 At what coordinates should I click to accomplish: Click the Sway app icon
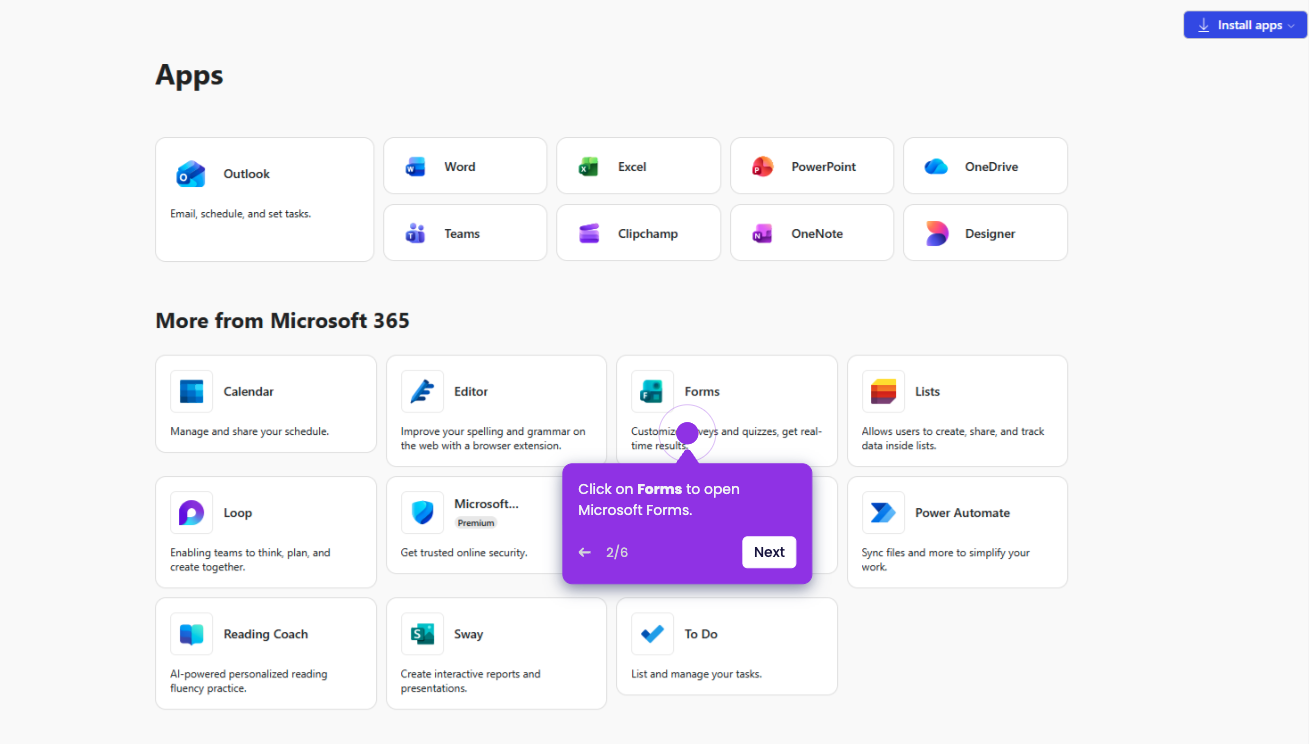pos(422,634)
